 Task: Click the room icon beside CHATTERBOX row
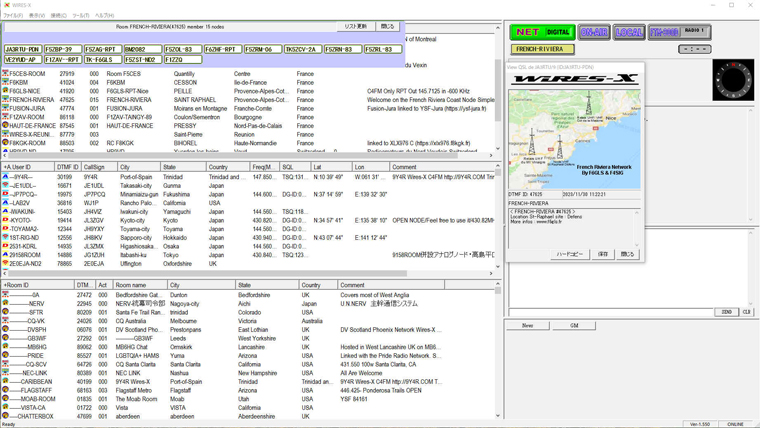click(x=5, y=416)
